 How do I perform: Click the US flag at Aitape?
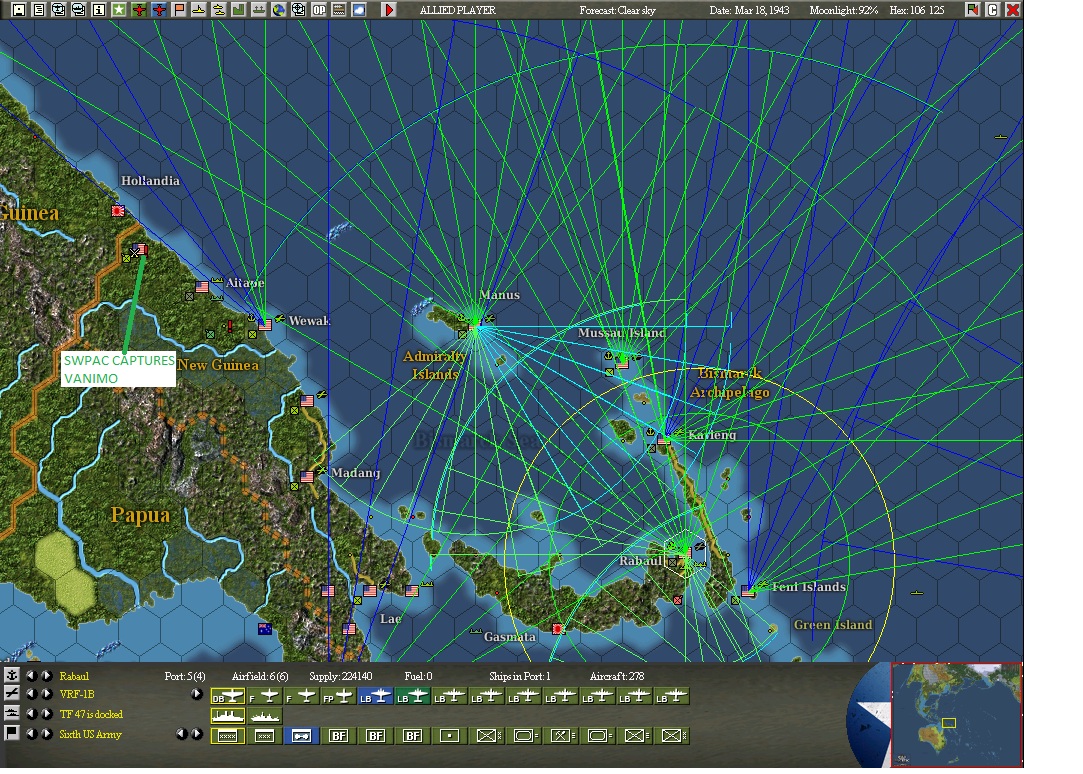[x=202, y=286]
